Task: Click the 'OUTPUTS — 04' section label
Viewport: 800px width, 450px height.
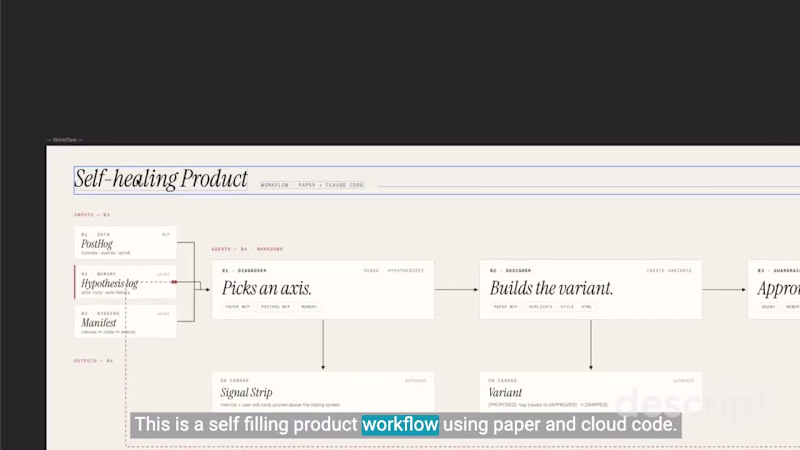Action: (93, 361)
